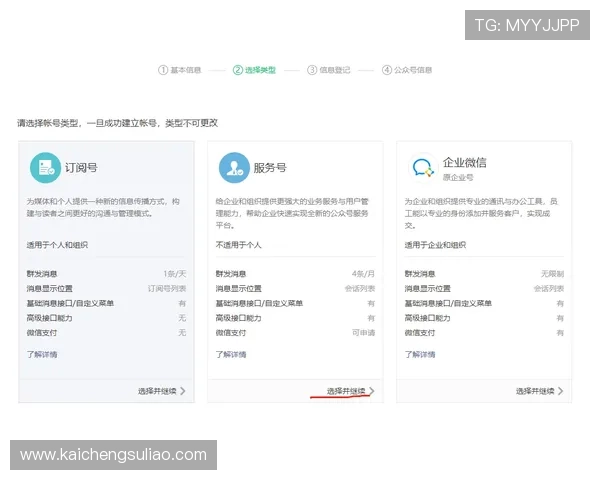Click the 原企业号 subtitle
Screen dimensions: 600x480
pyautogui.click(x=458, y=177)
